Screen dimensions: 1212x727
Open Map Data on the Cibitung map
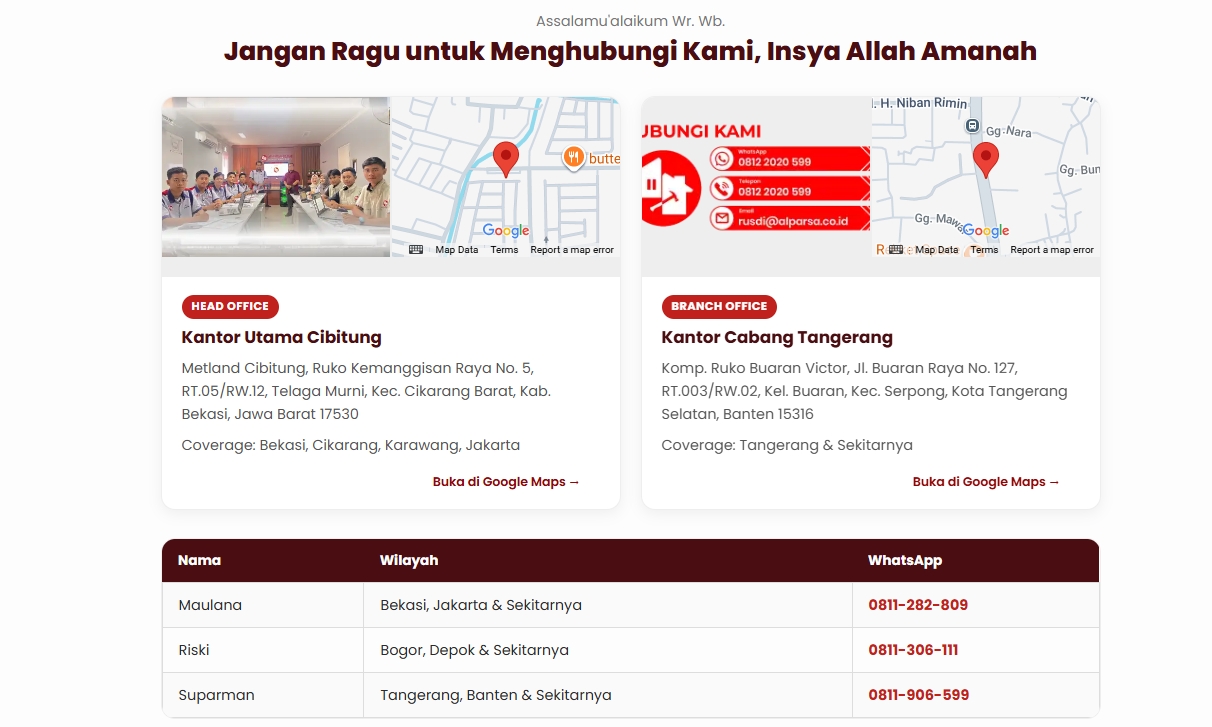click(x=457, y=250)
